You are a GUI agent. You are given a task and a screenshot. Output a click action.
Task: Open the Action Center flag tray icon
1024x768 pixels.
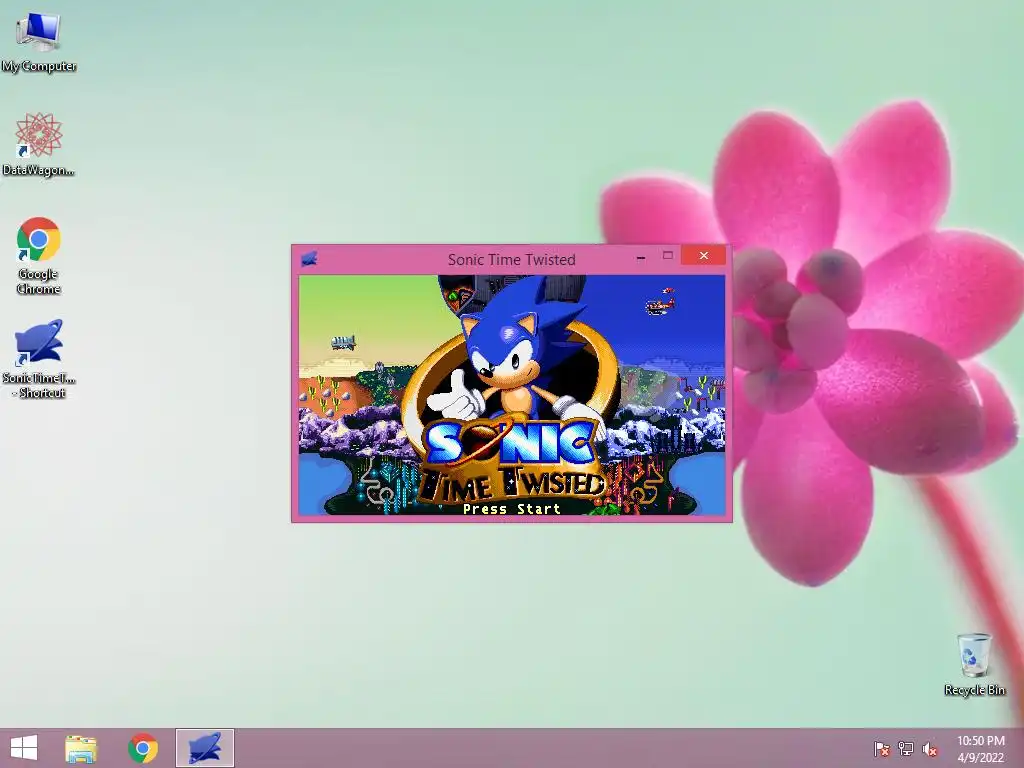[882, 749]
